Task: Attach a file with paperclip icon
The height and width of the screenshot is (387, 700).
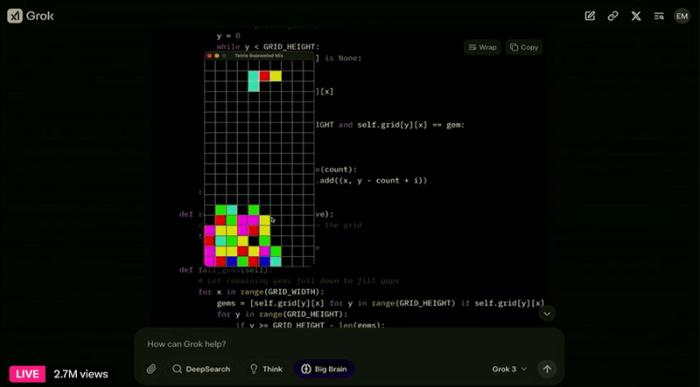Action: pos(151,369)
